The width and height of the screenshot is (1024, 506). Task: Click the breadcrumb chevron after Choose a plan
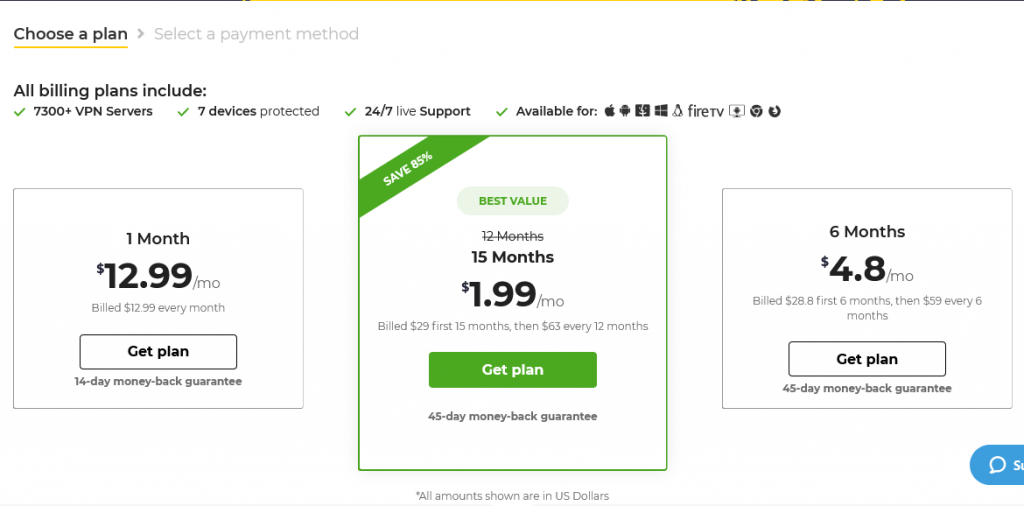(140, 34)
